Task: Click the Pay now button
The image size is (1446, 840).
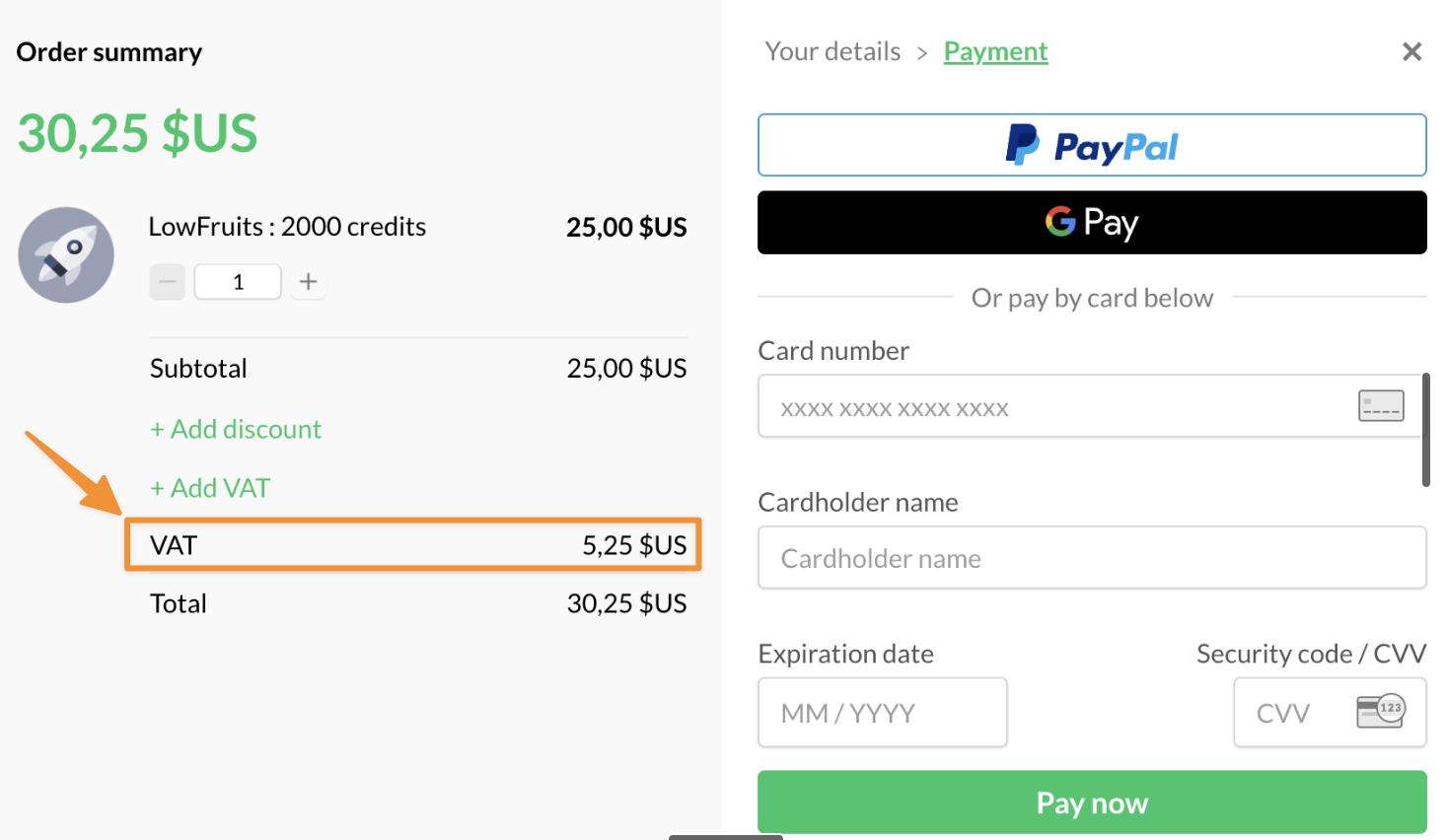Action: 1091,803
